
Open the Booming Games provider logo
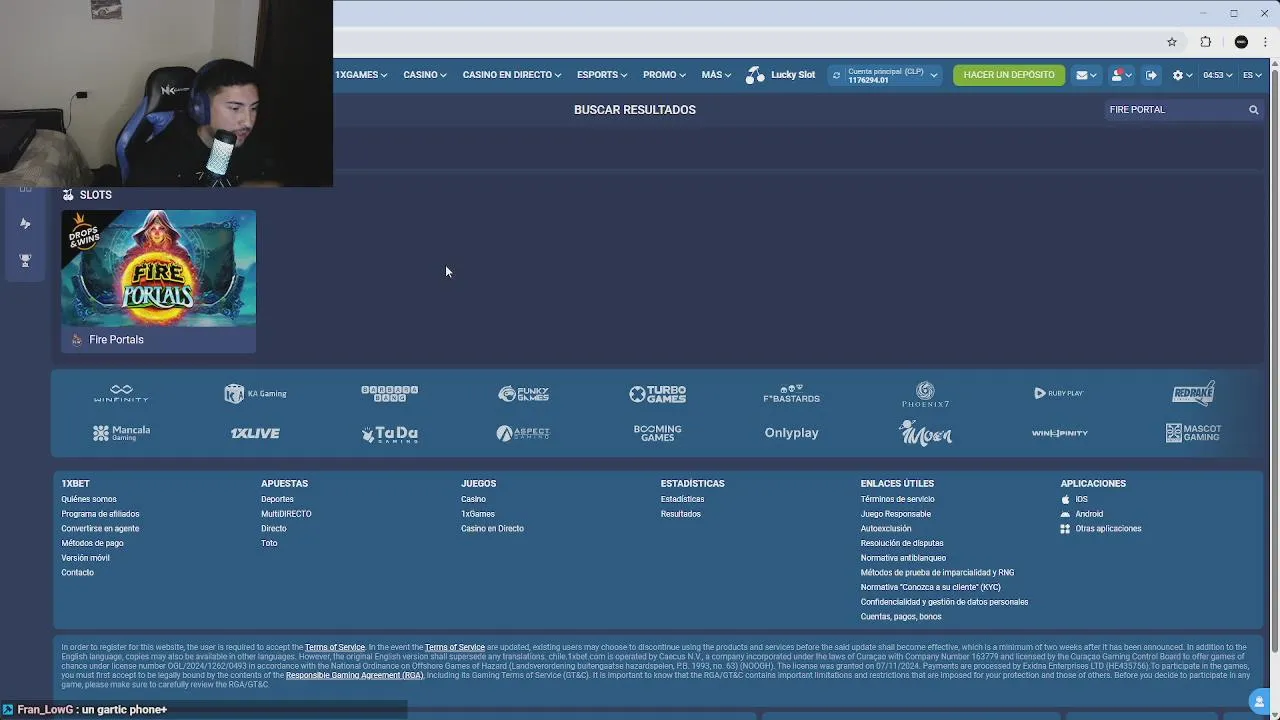click(x=657, y=433)
